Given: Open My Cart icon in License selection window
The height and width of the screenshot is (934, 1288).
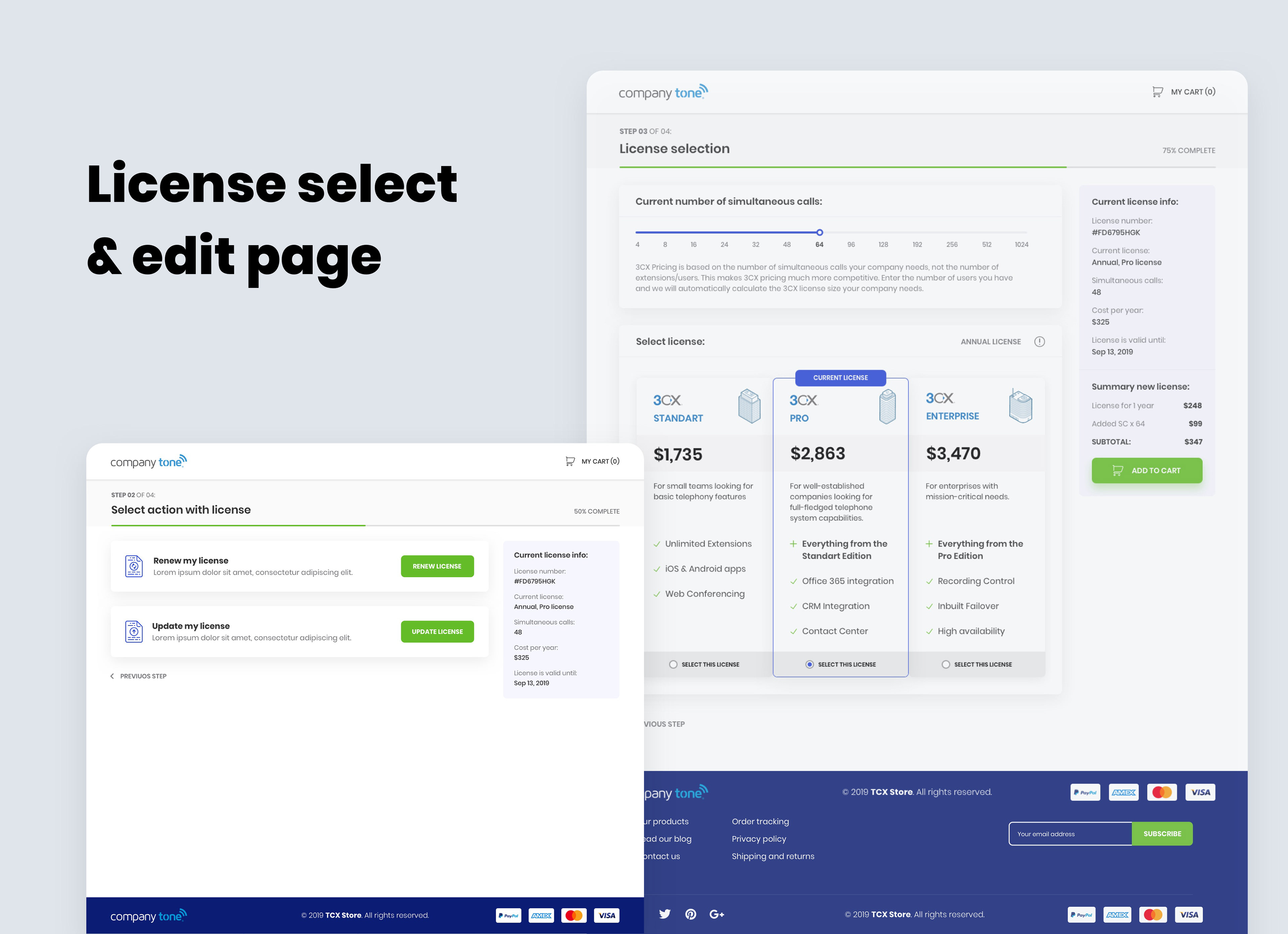Looking at the screenshot, I should click(x=1158, y=92).
